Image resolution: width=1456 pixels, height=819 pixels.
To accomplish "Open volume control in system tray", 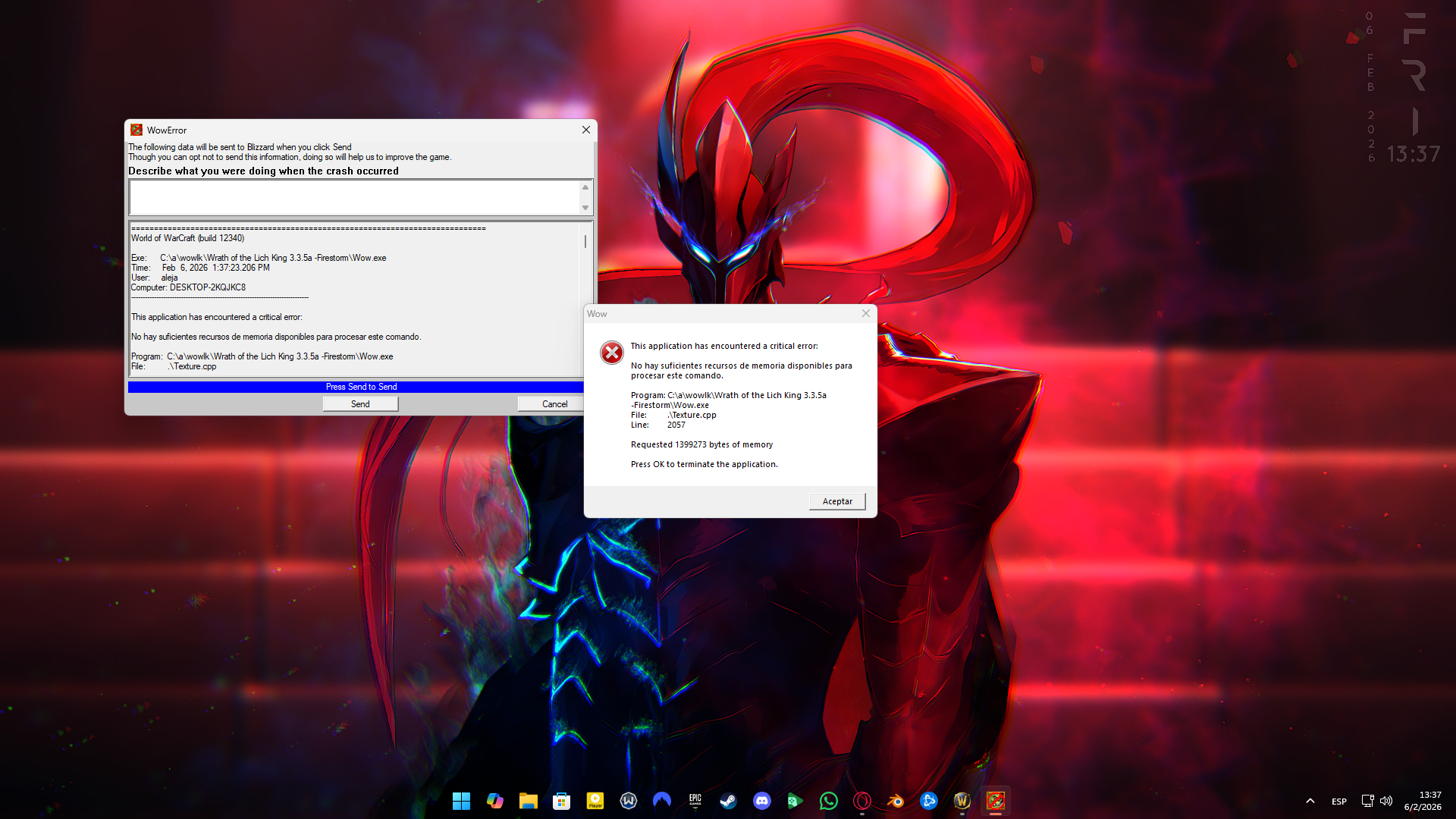I will tap(1386, 801).
